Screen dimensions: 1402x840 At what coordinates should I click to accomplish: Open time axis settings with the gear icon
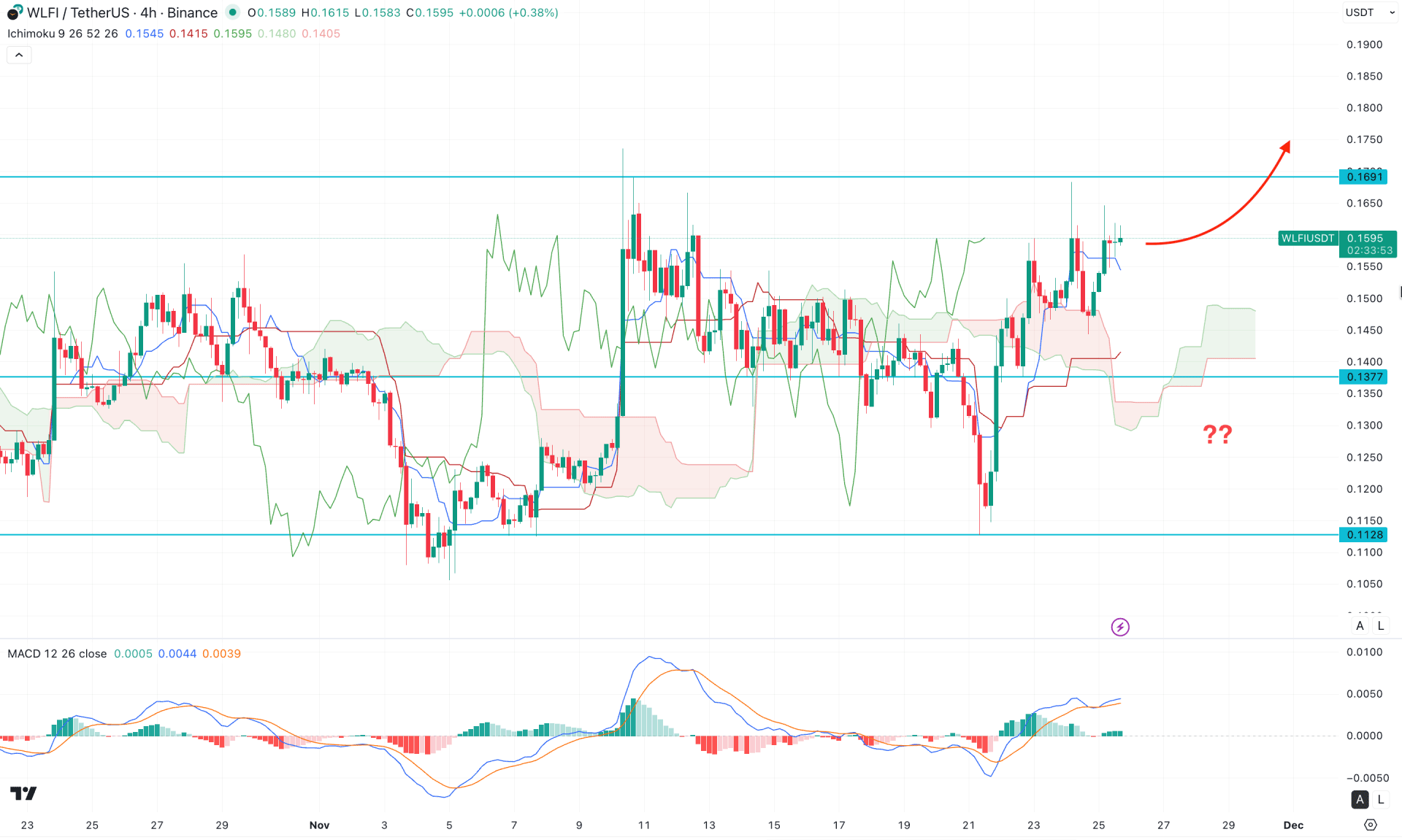(x=1371, y=825)
